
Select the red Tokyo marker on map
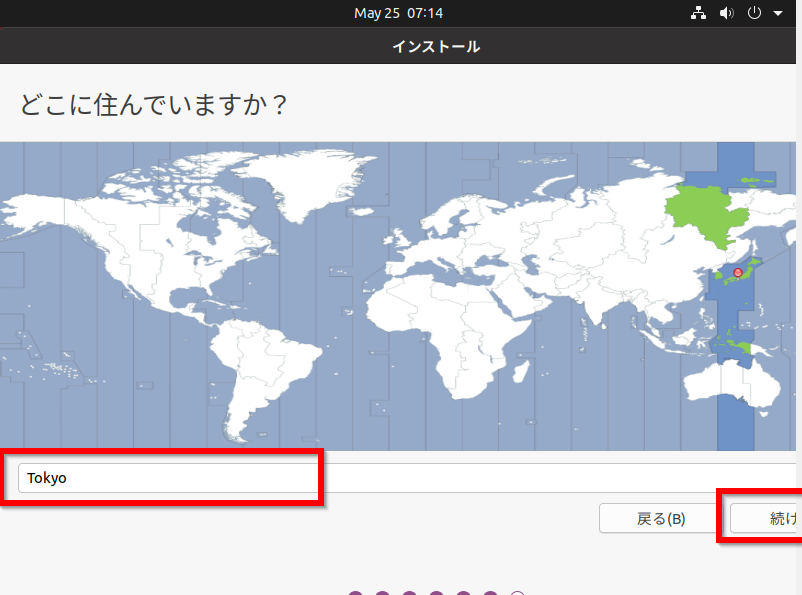tap(738, 272)
